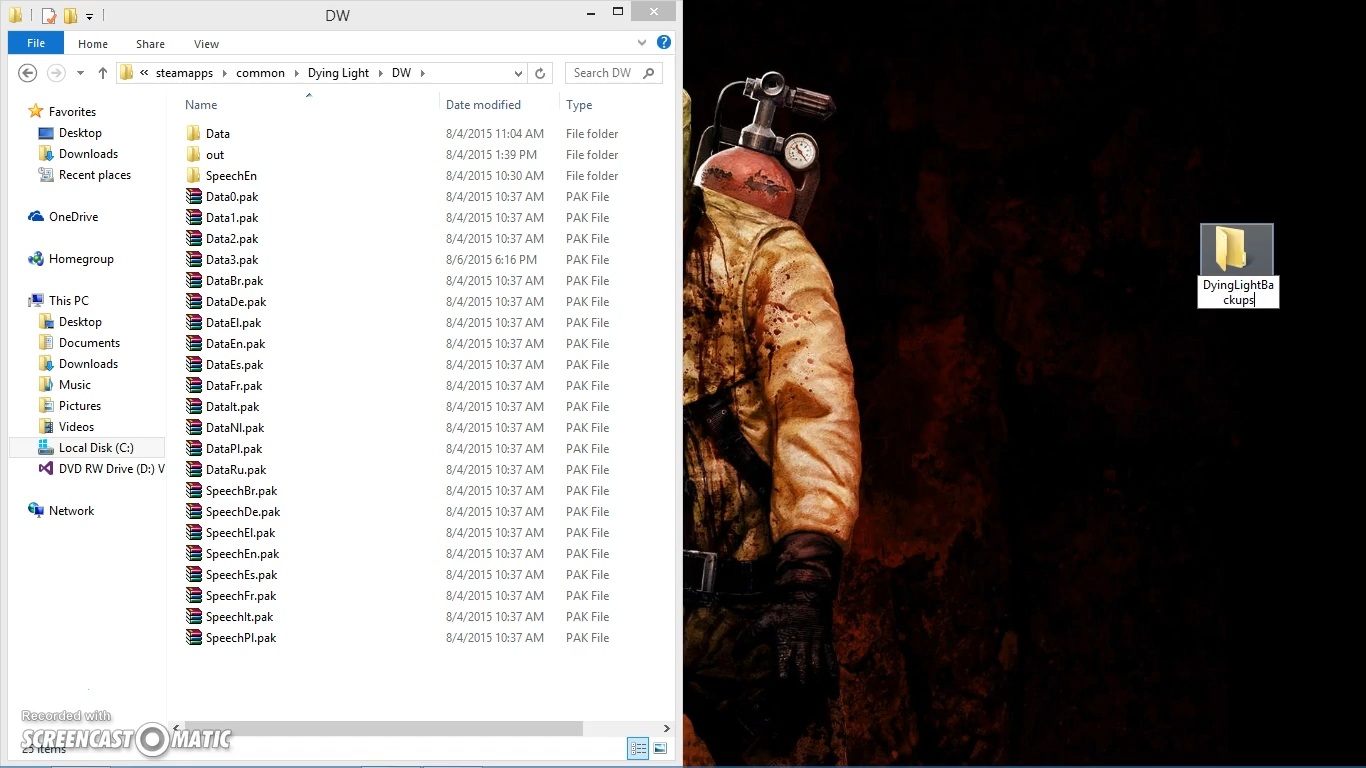Select the Data0.pak archive icon
The width and height of the screenshot is (1366, 768).
coord(194,197)
